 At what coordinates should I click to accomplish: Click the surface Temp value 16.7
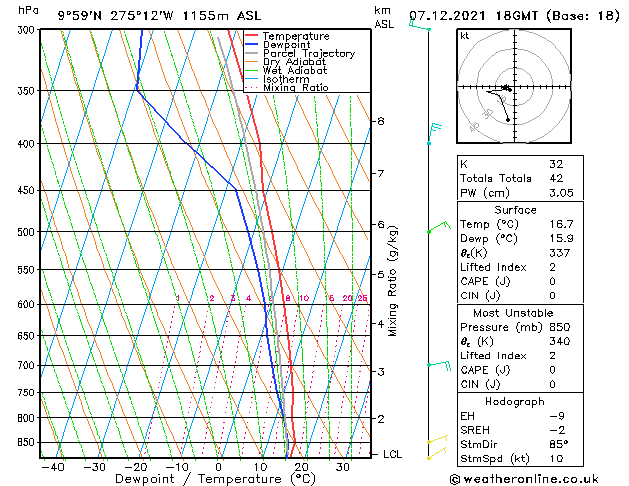point(561,224)
